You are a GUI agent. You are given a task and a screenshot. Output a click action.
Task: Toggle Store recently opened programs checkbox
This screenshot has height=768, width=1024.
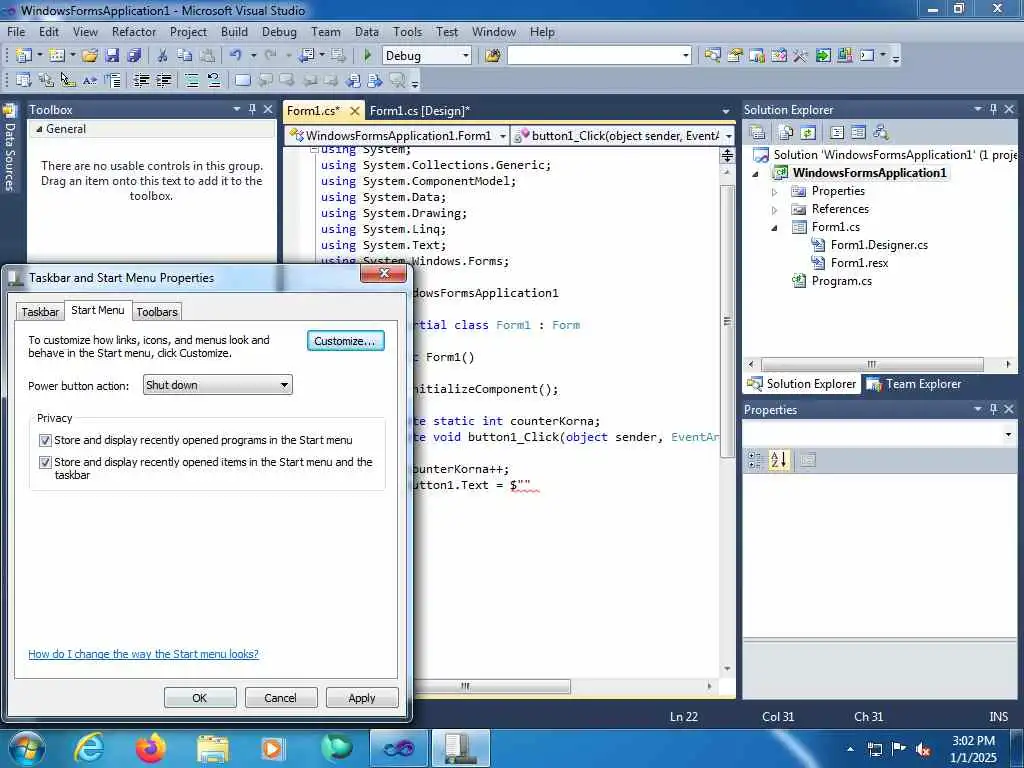pyautogui.click(x=45, y=440)
